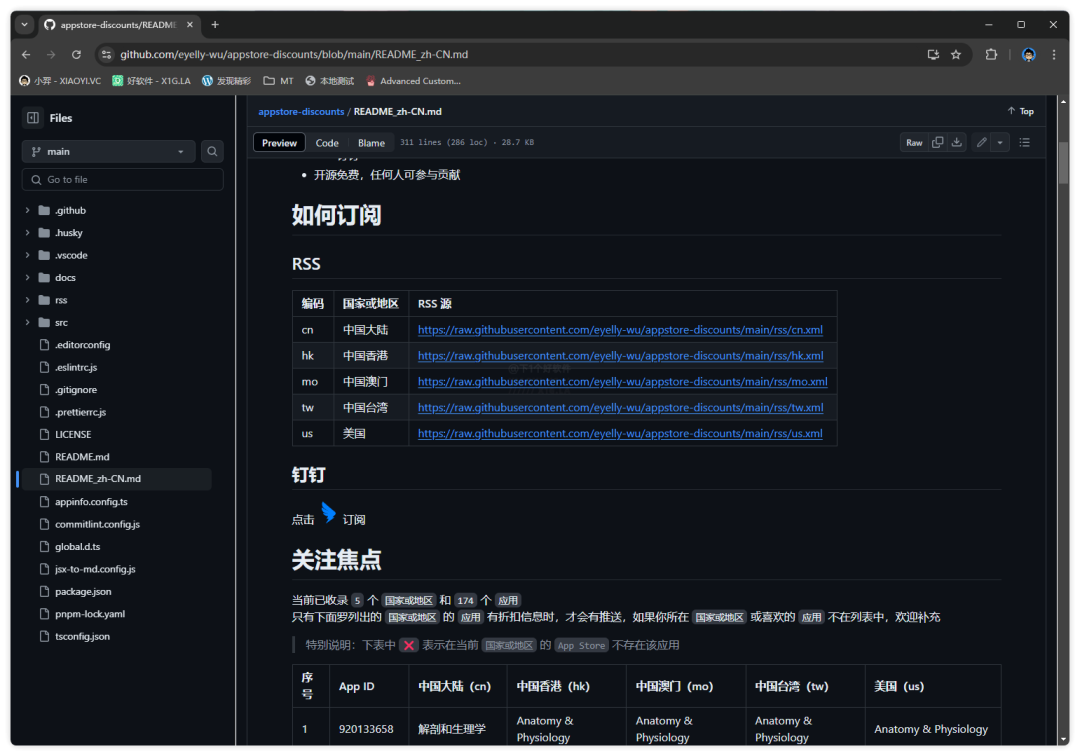Open the Advanced Custom bookmark
The width and height of the screenshot is (1080, 756).
[413, 81]
